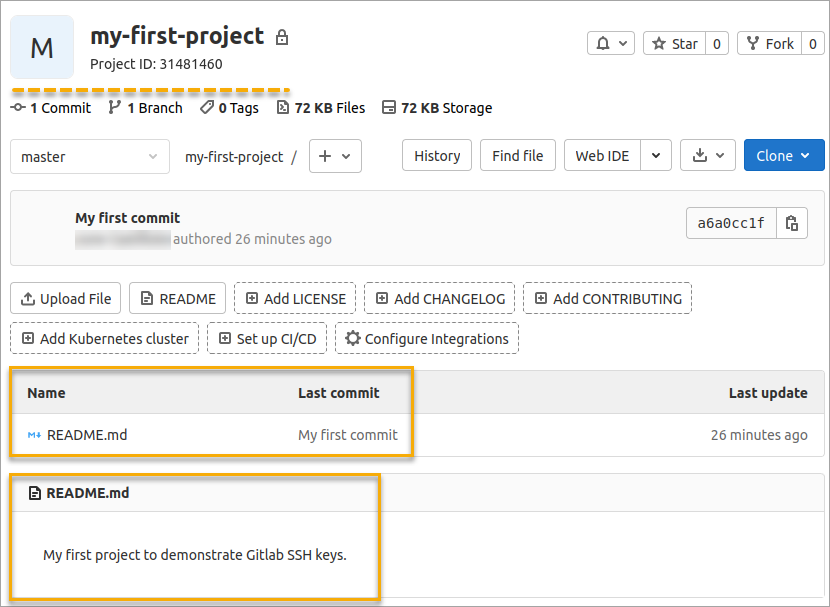The image size is (830, 607).
Task: Open the README button
Action: point(177,298)
